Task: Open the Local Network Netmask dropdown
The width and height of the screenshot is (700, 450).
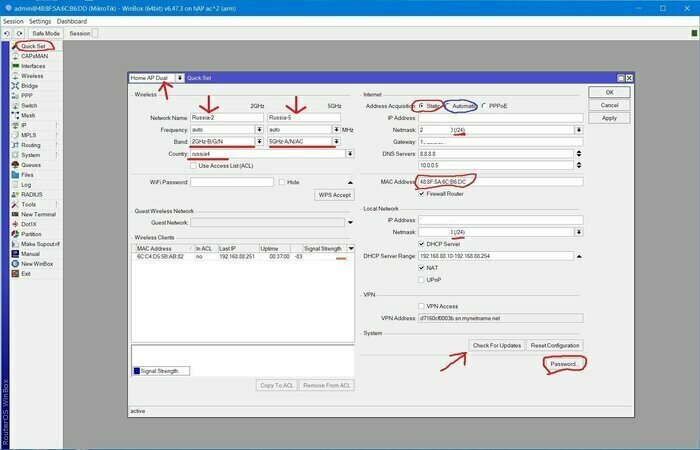Action: (x=579, y=232)
